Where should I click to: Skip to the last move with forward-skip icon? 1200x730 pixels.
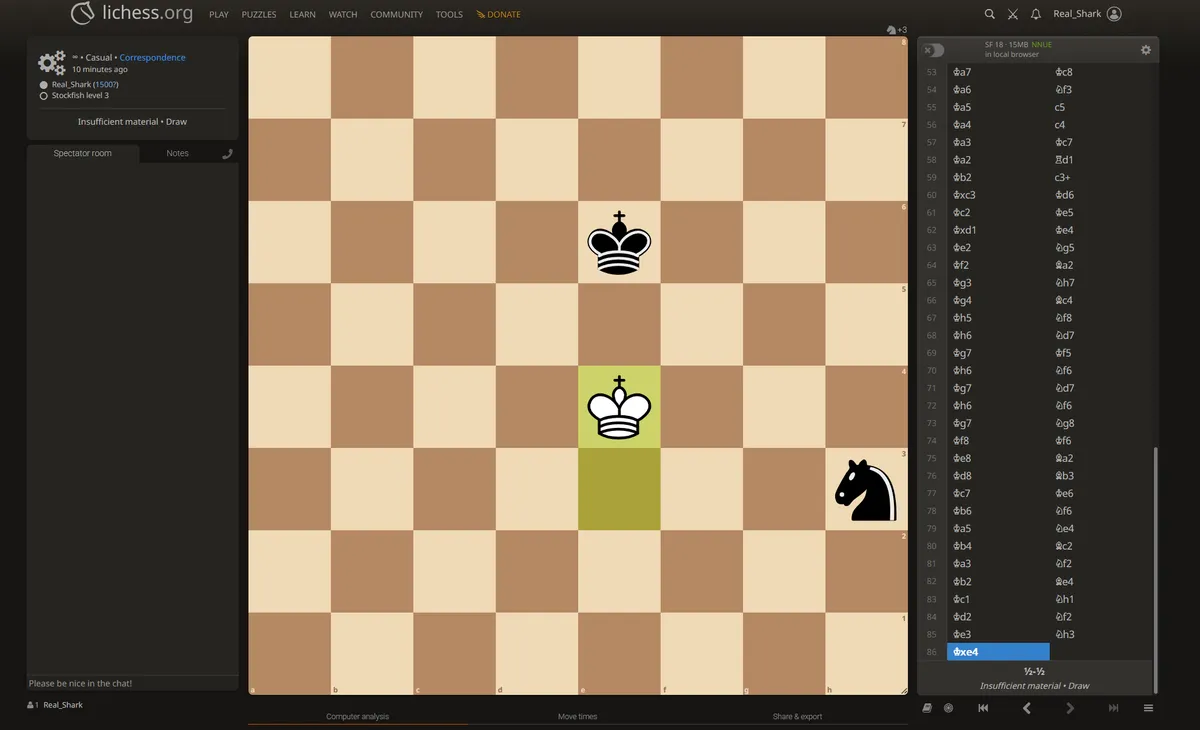click(1113, 707)
